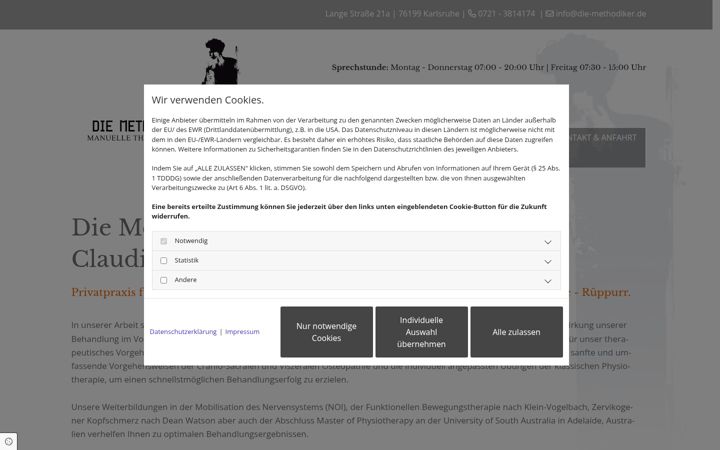Click the info@die-methodiker.de email address
Image resolution: width=720 pixels, height=450 pixels.
[601, 14]
